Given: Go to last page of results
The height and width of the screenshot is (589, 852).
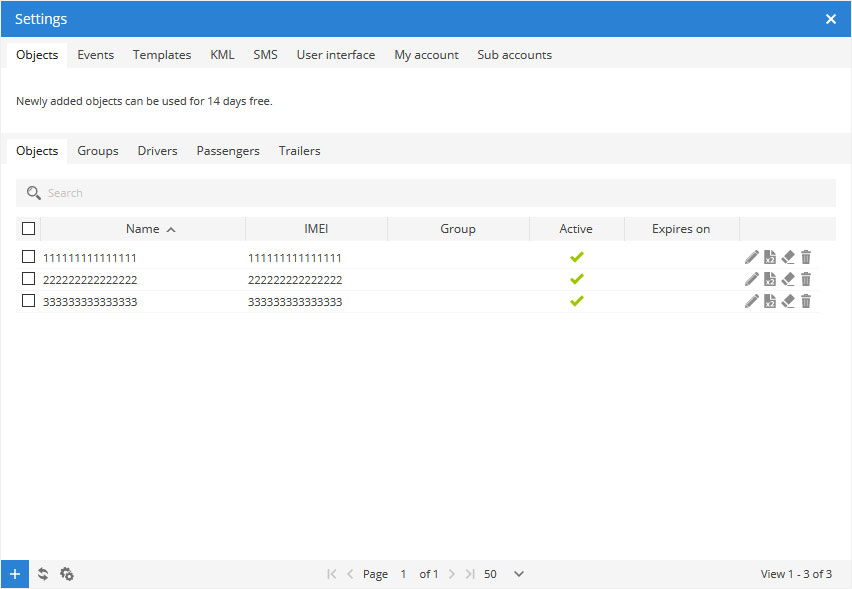Looking at the screenshot, I should tap(470, 574).
